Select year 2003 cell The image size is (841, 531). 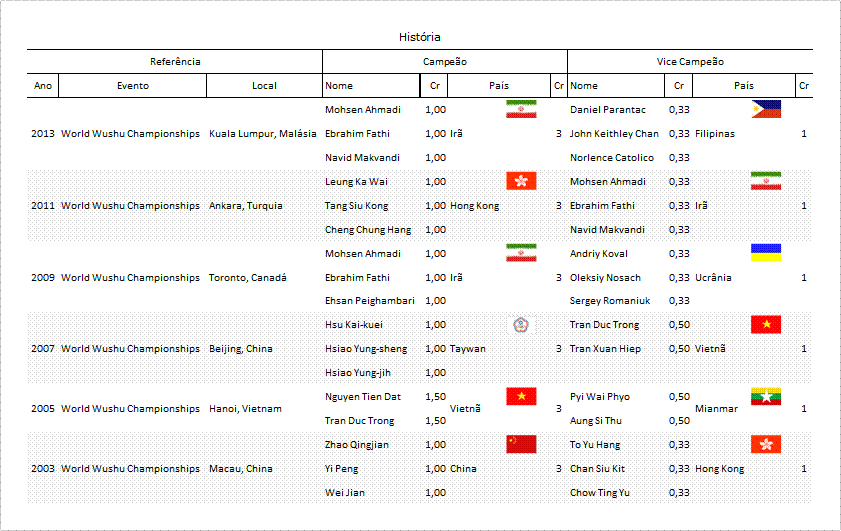click(x=43, y=468)
